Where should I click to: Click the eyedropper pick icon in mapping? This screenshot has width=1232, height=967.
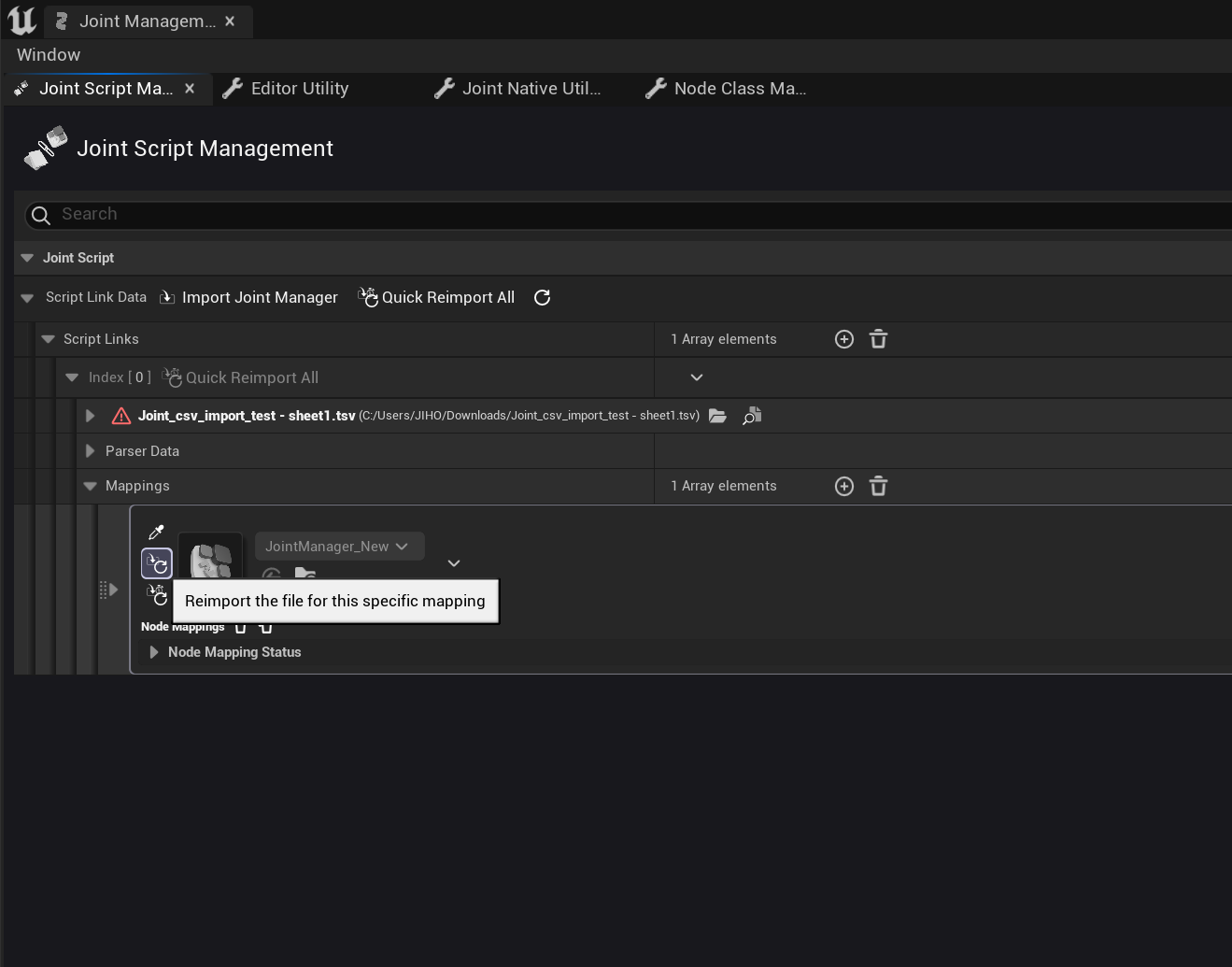(x=156, y=533)
